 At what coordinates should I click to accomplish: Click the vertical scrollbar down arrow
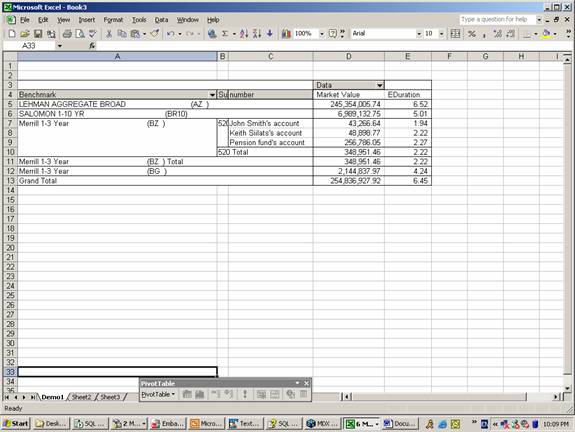(x=567, y=388)
